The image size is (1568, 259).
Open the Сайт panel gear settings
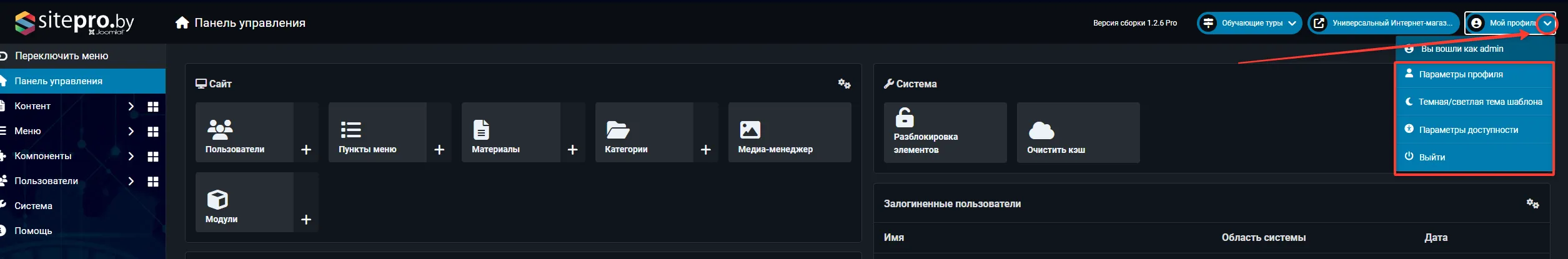(844, 84)
